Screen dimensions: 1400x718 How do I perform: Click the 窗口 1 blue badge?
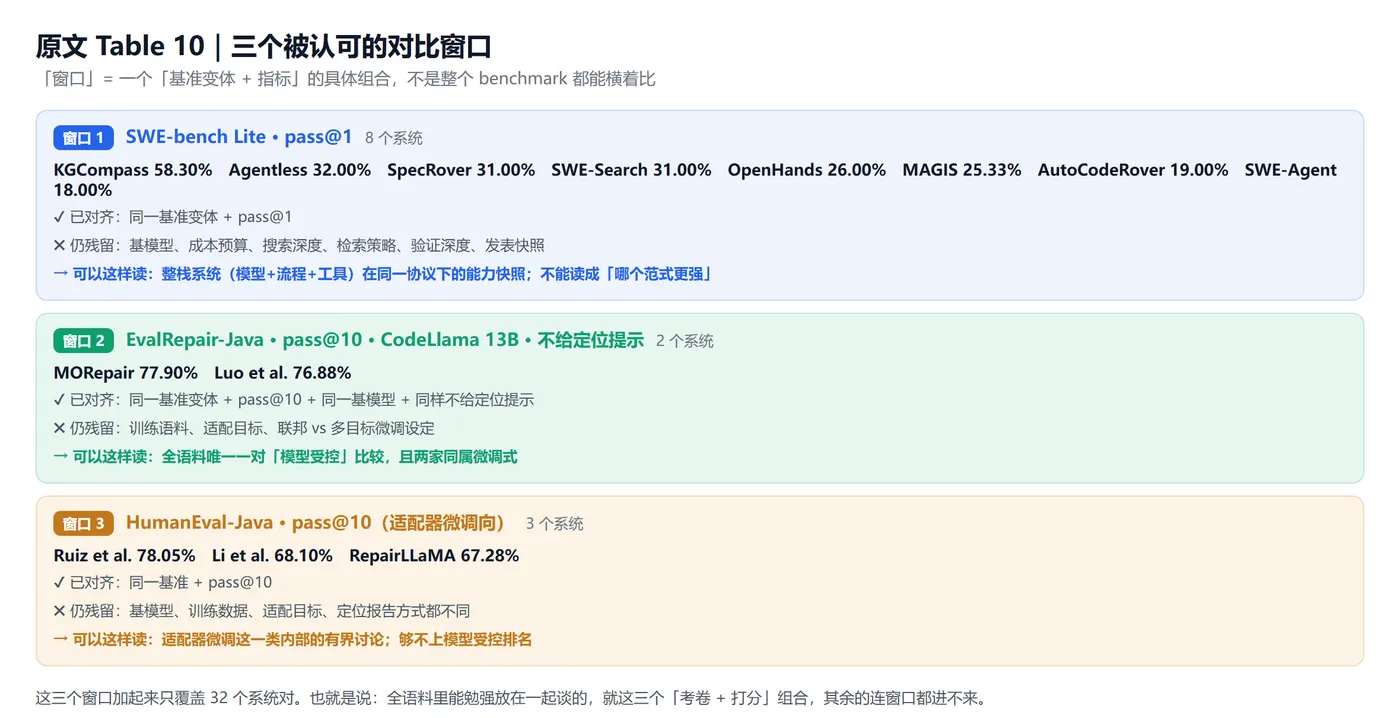84,138
